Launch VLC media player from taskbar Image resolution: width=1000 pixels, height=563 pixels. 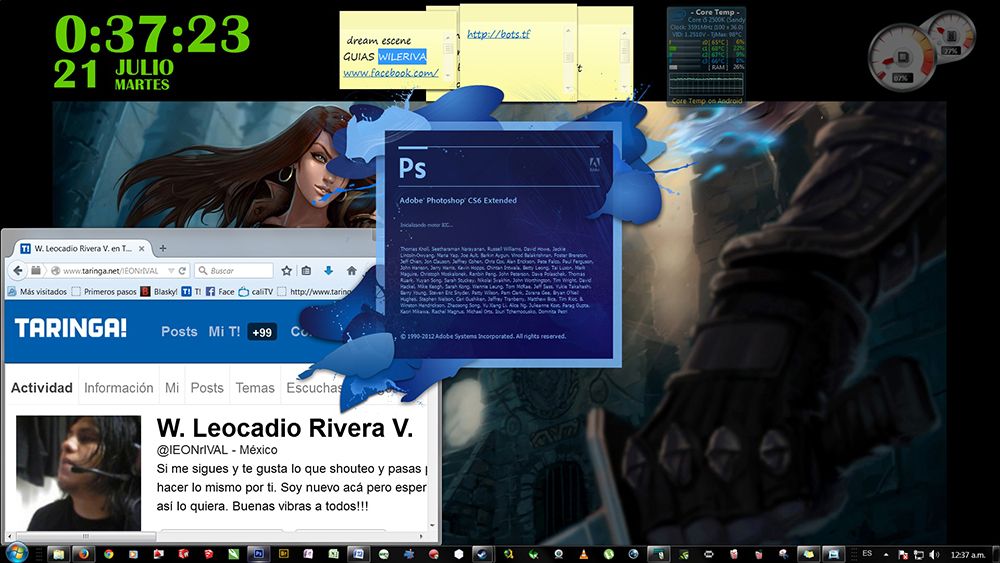pos(584,554)
